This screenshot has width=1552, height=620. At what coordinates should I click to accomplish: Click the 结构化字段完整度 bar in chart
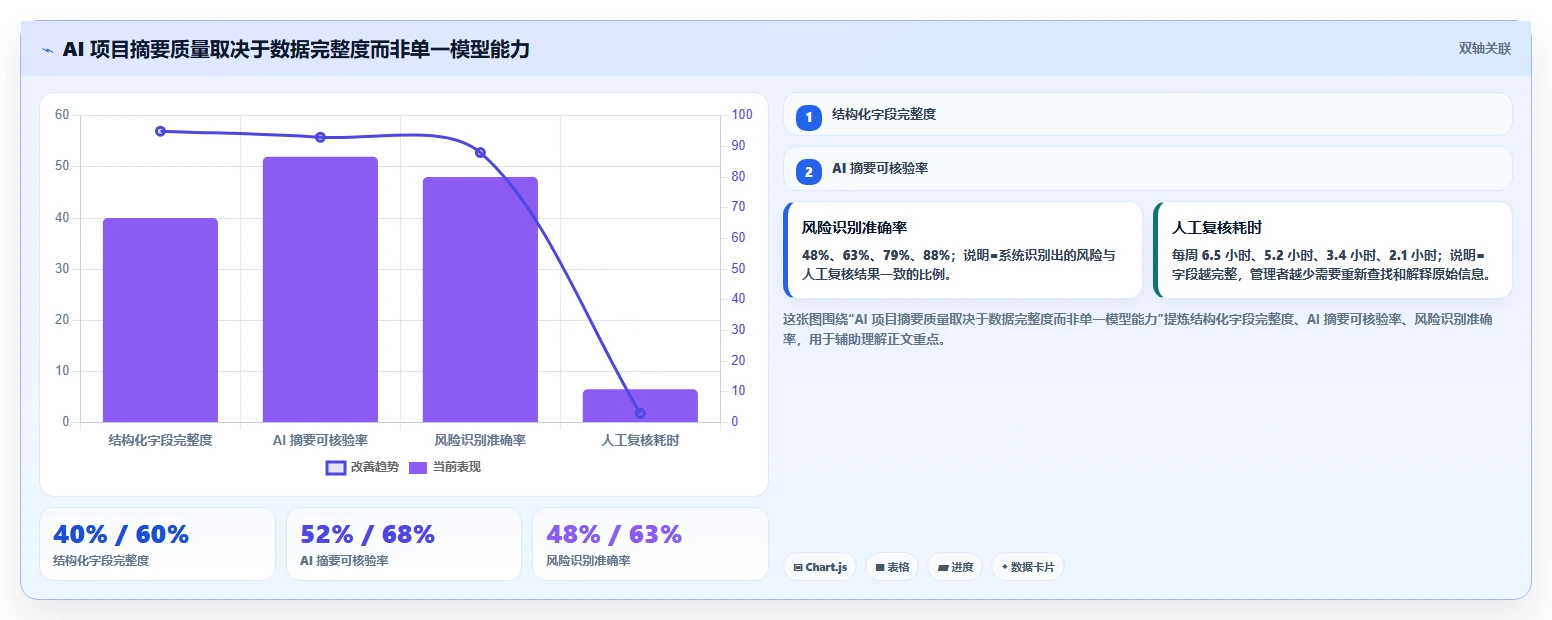160,320
